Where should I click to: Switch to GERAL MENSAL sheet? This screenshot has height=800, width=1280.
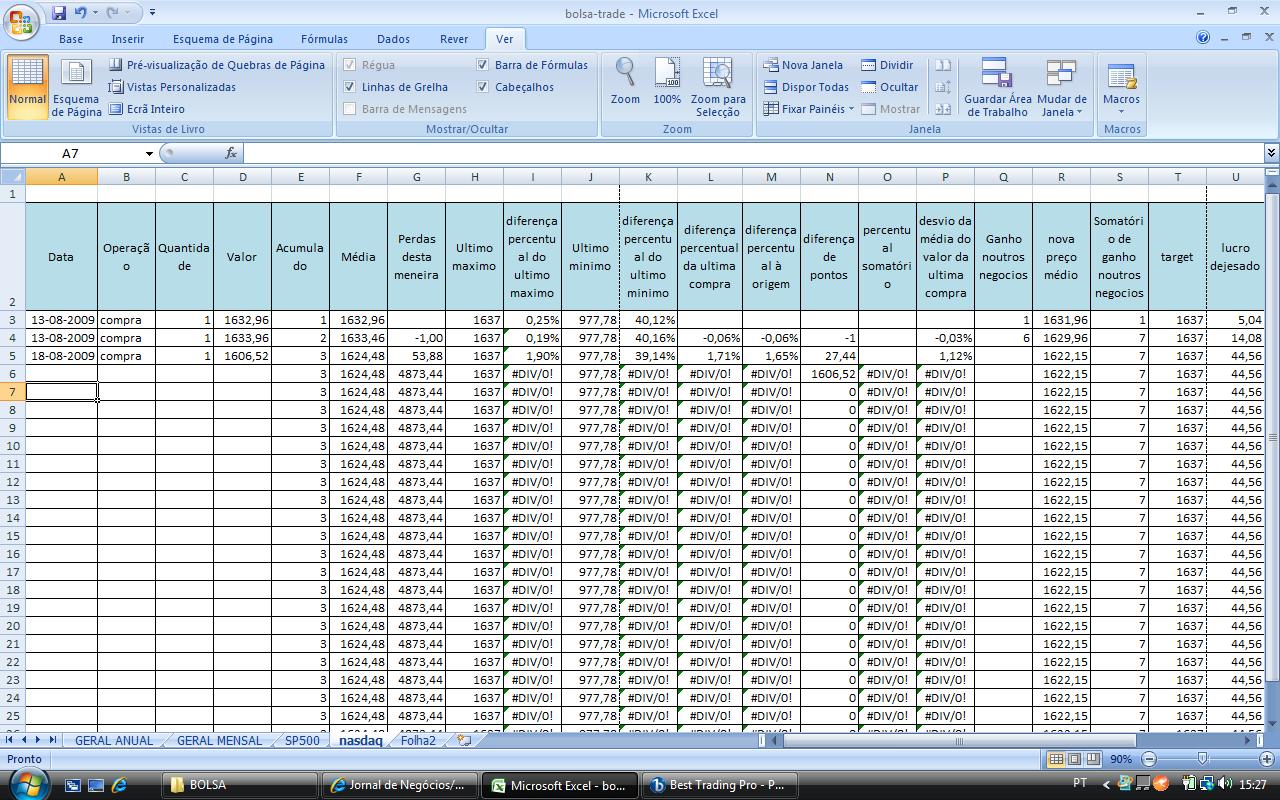pos(219,740)
